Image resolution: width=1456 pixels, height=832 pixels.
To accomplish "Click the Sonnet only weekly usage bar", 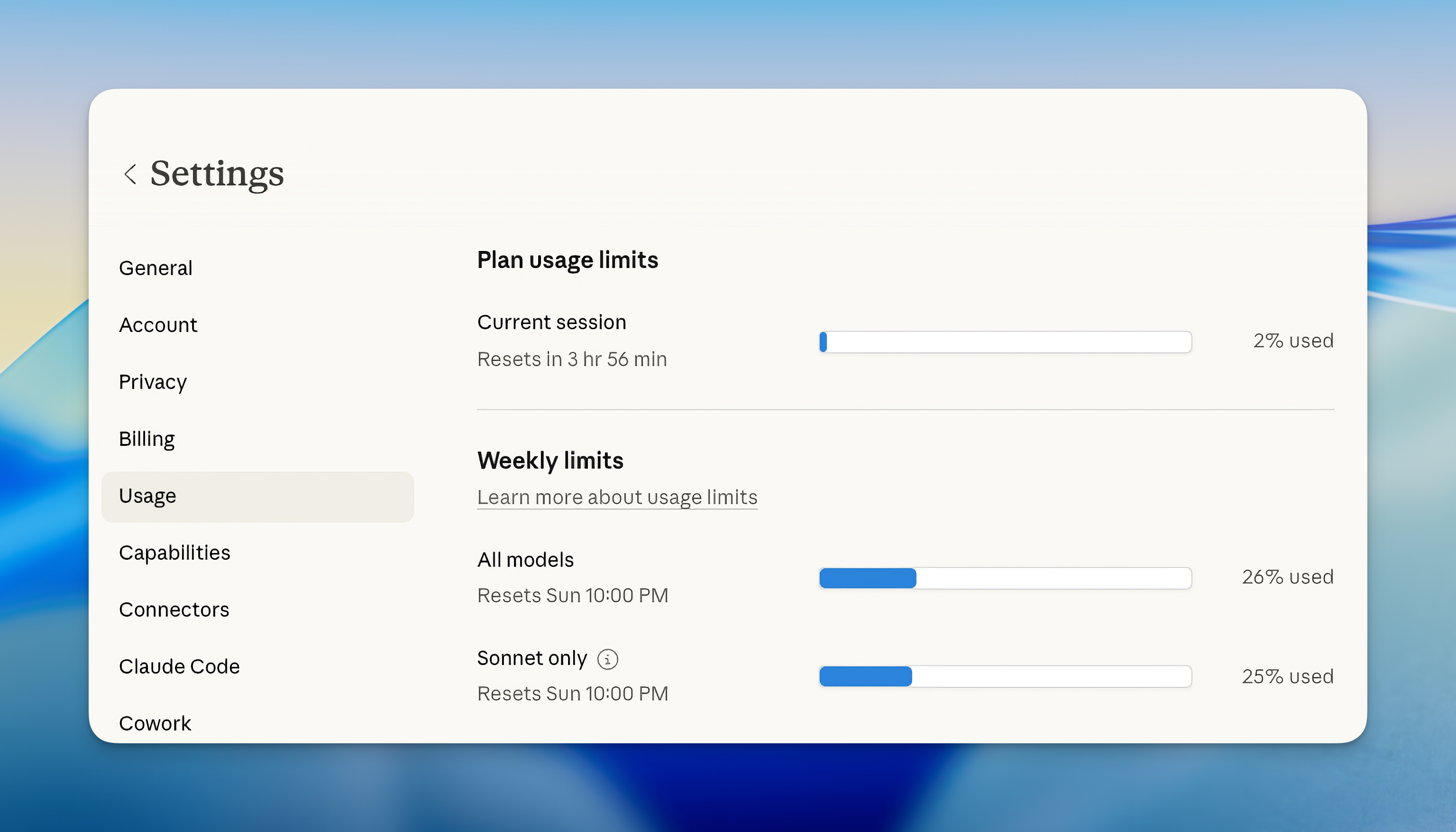I will point(1005,676).
